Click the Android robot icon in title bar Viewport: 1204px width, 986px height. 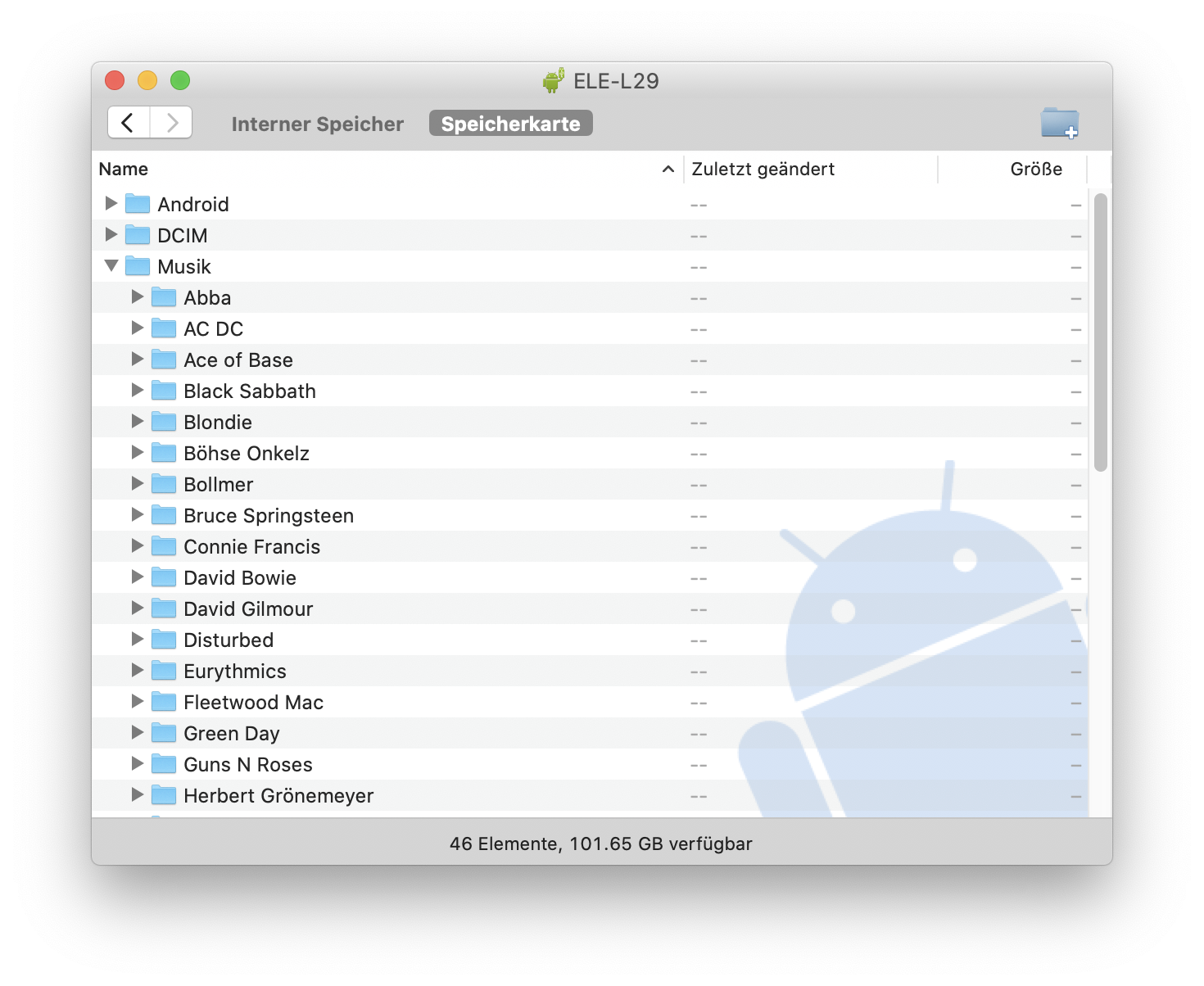554,80
